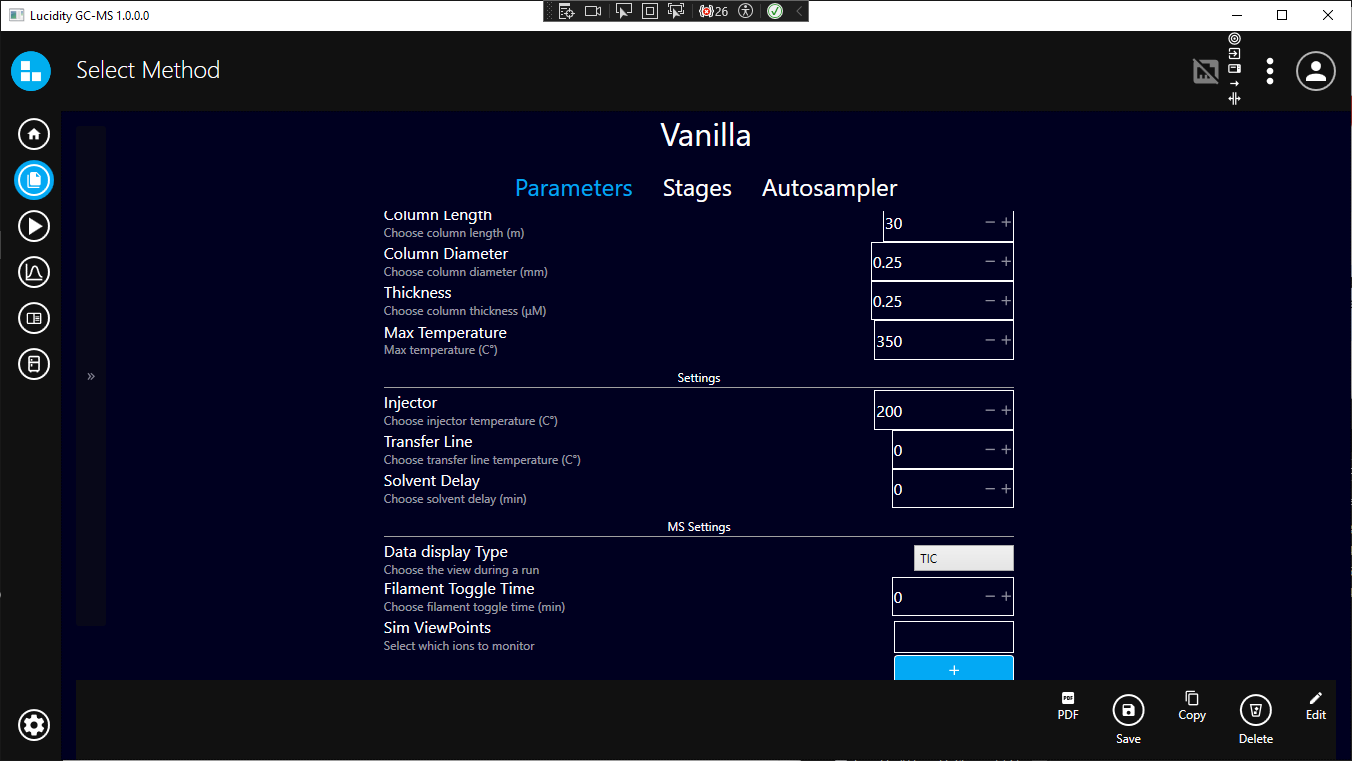Export the method as PDF

pos(1068,705)
